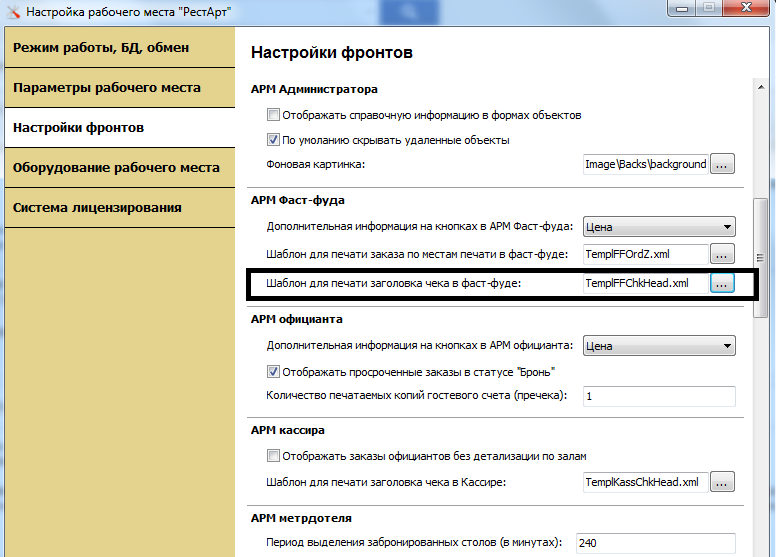Viewport: 776px width, 557px height.
Task: Switch to 'Параметры рабочего места' section
Action: [119, 88]
